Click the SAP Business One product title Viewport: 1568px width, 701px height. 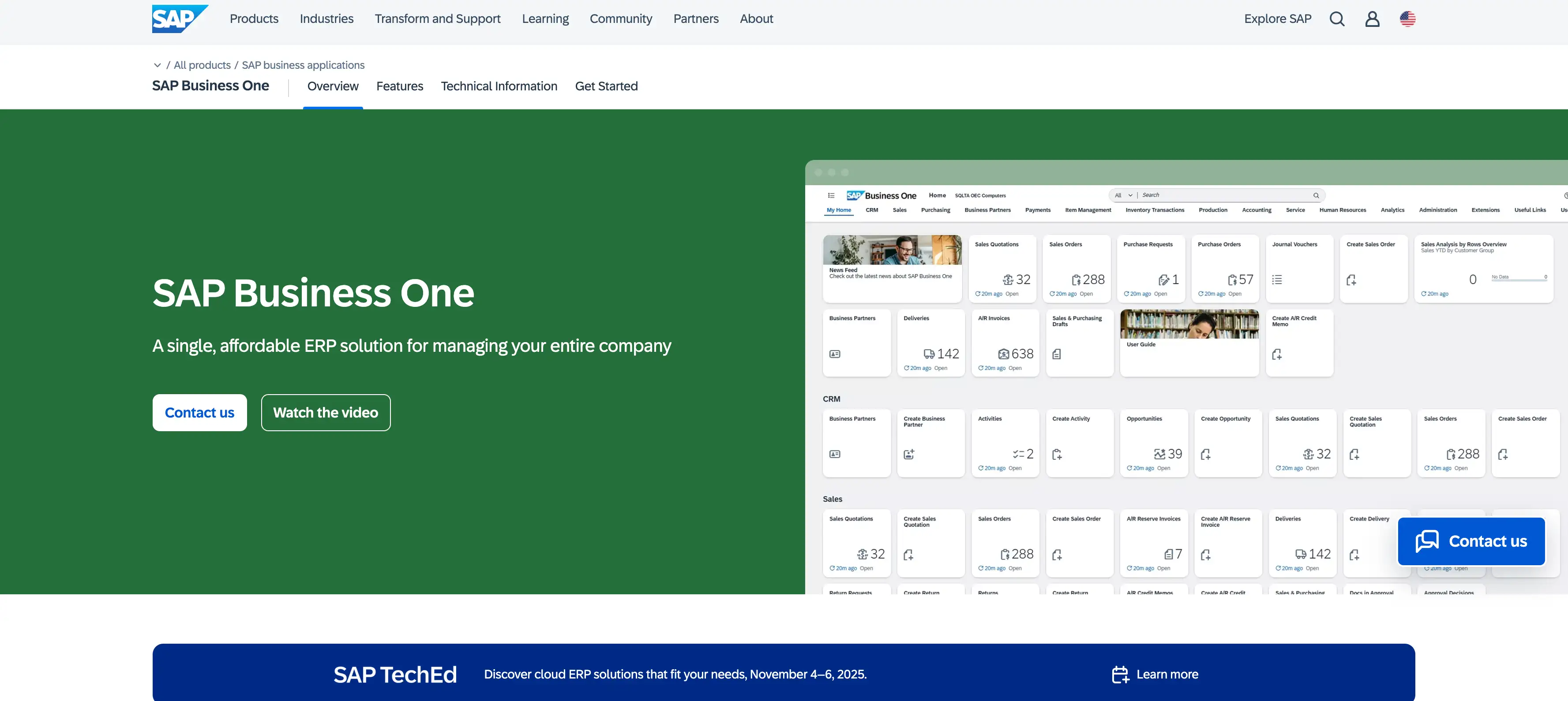pos(210,86)
